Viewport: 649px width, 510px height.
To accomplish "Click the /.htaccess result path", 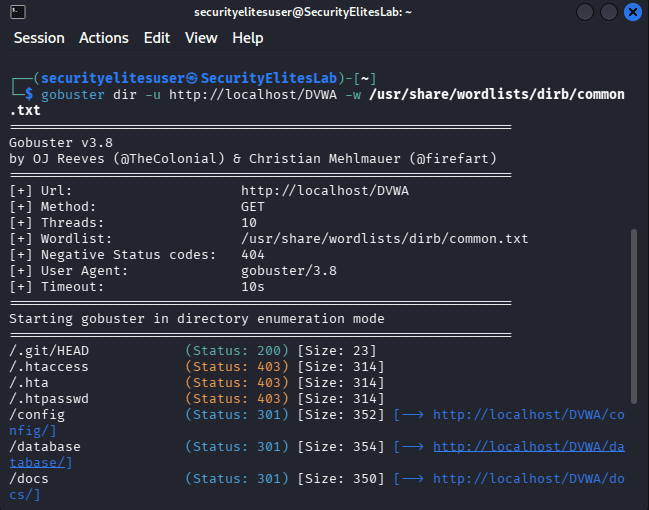I will click(49, 366).
